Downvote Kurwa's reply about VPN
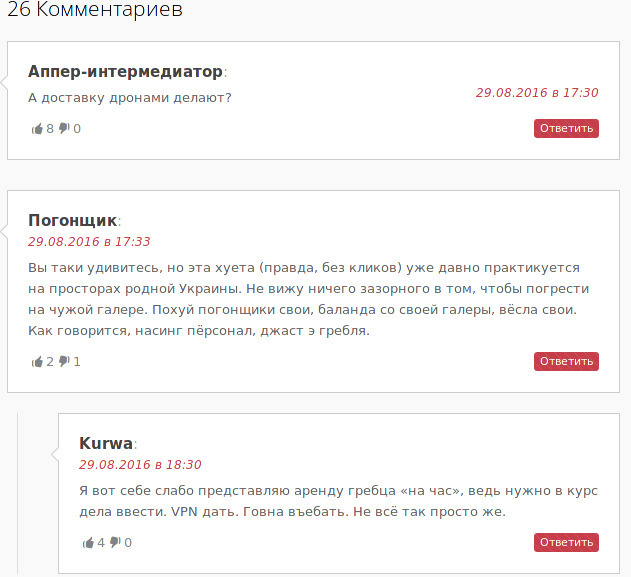The height and width of the screenshot is (577, 631). [115, 542]
